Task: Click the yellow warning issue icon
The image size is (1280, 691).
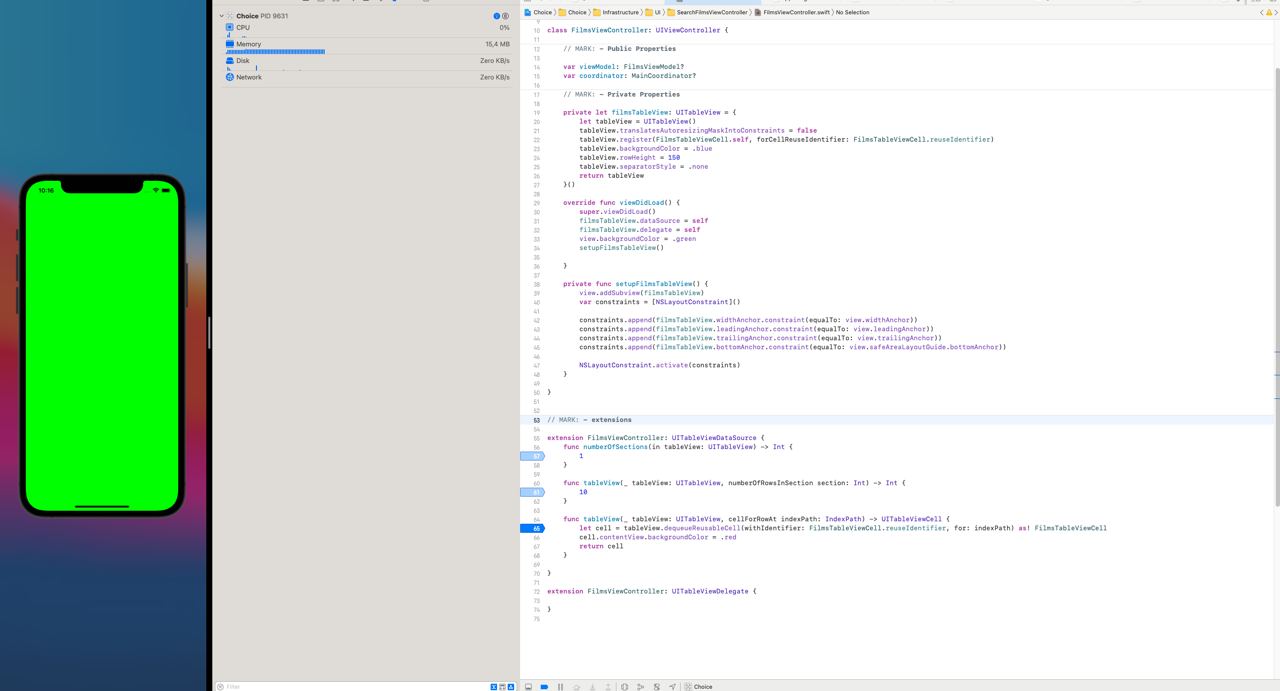Action: point(1269,12)
